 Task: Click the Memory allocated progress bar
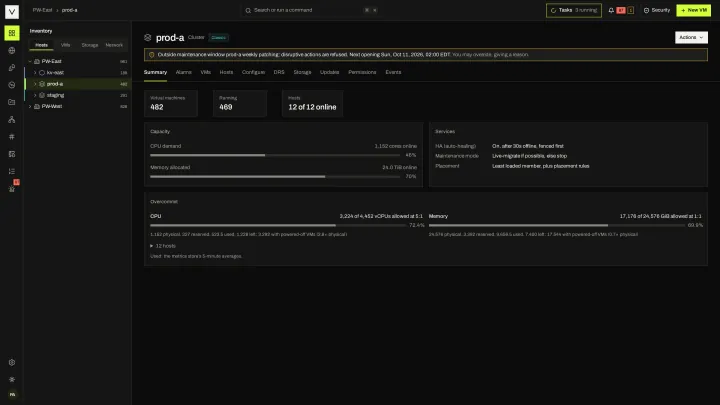[x=275, y=176]
